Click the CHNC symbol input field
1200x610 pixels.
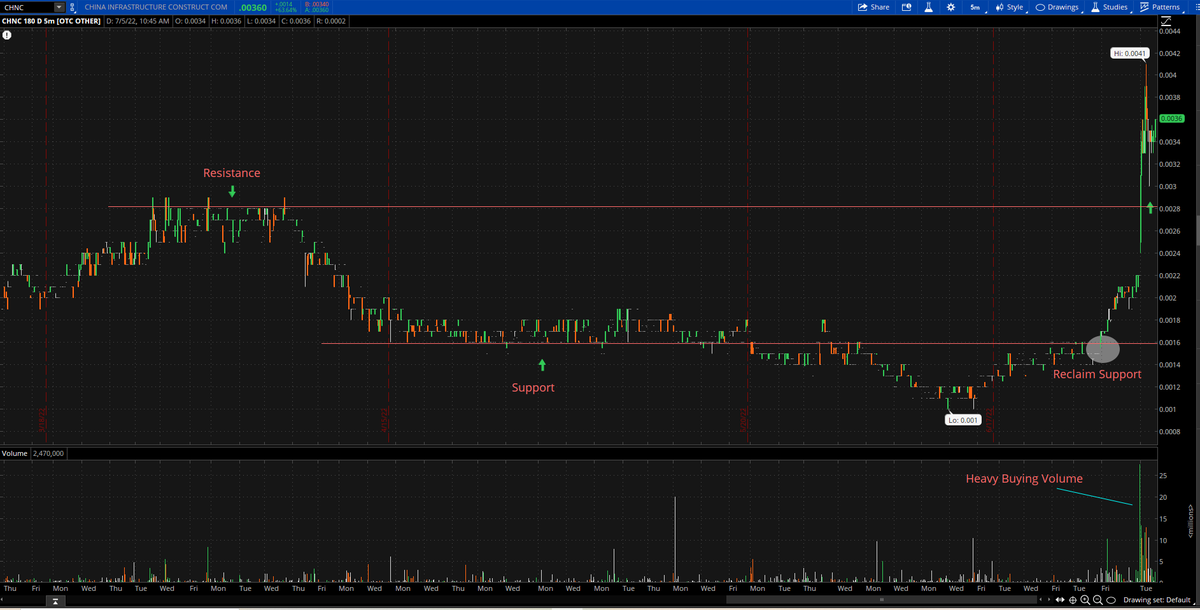coord(27,7)
